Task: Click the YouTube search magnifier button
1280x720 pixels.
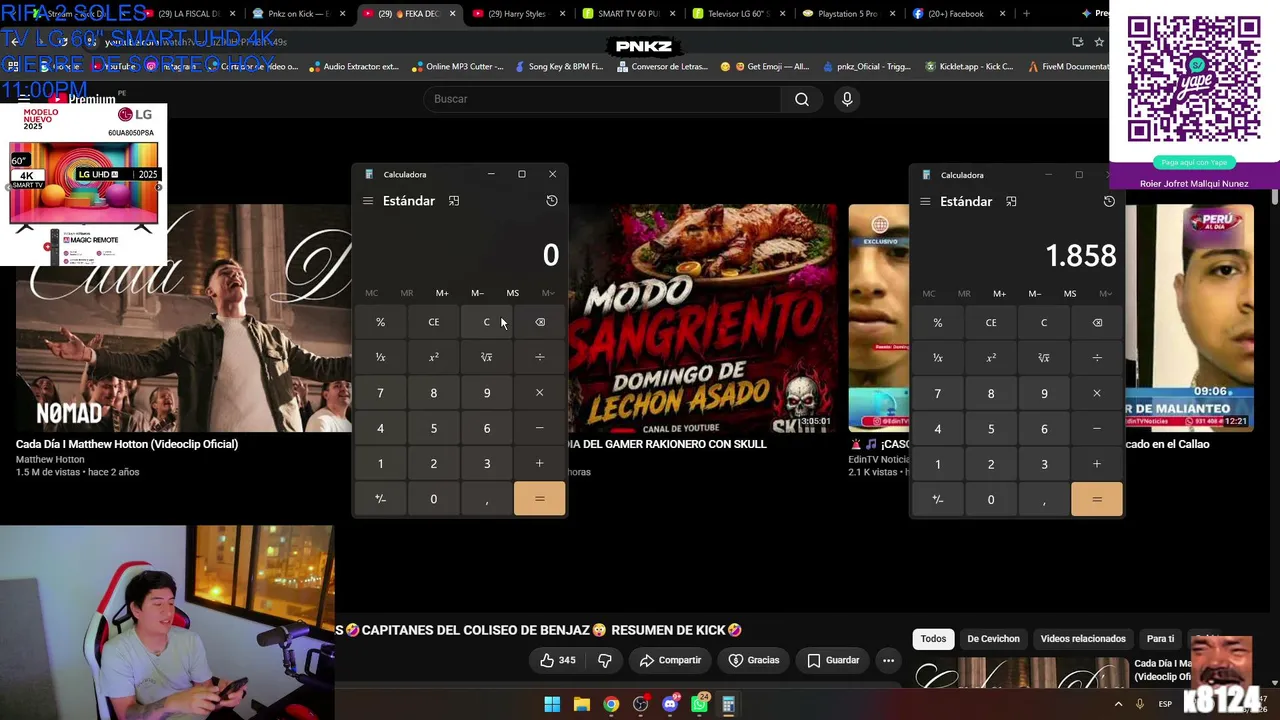Action: point(802,99)
